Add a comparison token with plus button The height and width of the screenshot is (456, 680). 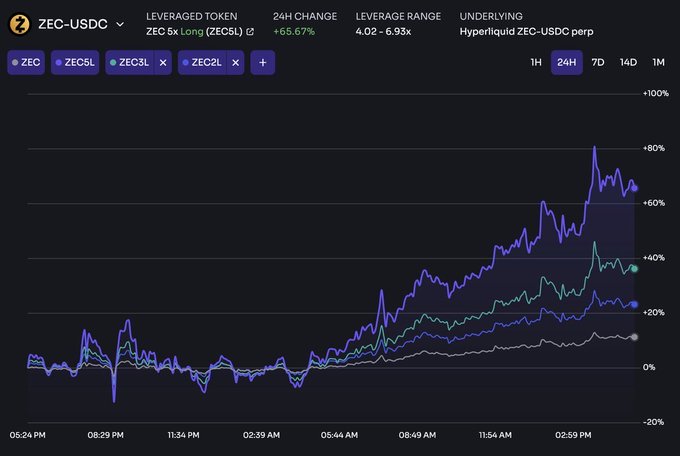point(263,62)
